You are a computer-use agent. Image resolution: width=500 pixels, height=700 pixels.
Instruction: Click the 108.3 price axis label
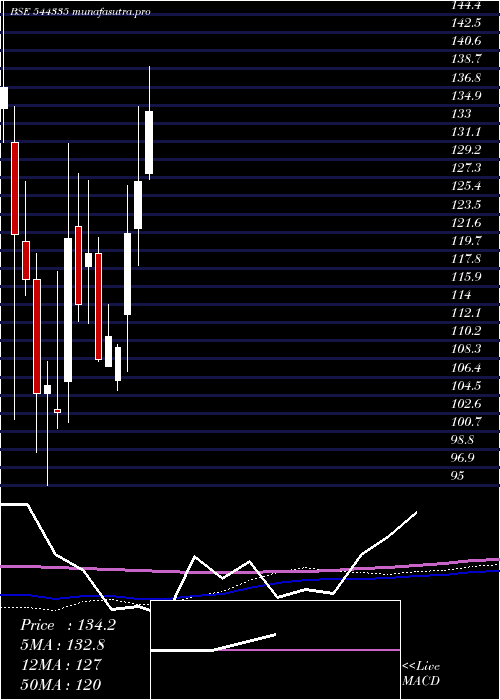467,349
